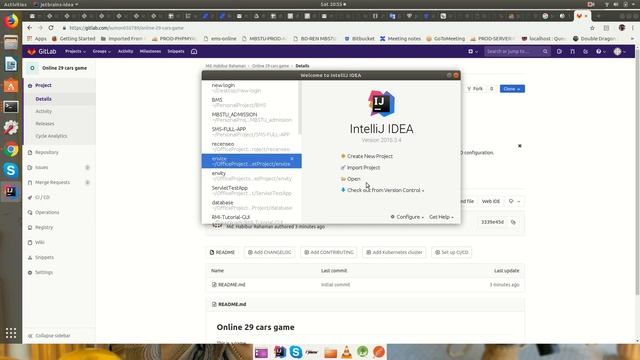Image resolution: width=640 pixels, height=360 pixels.
Task: Open the Getting Started bookmark
Action: [x=73, y=38]
